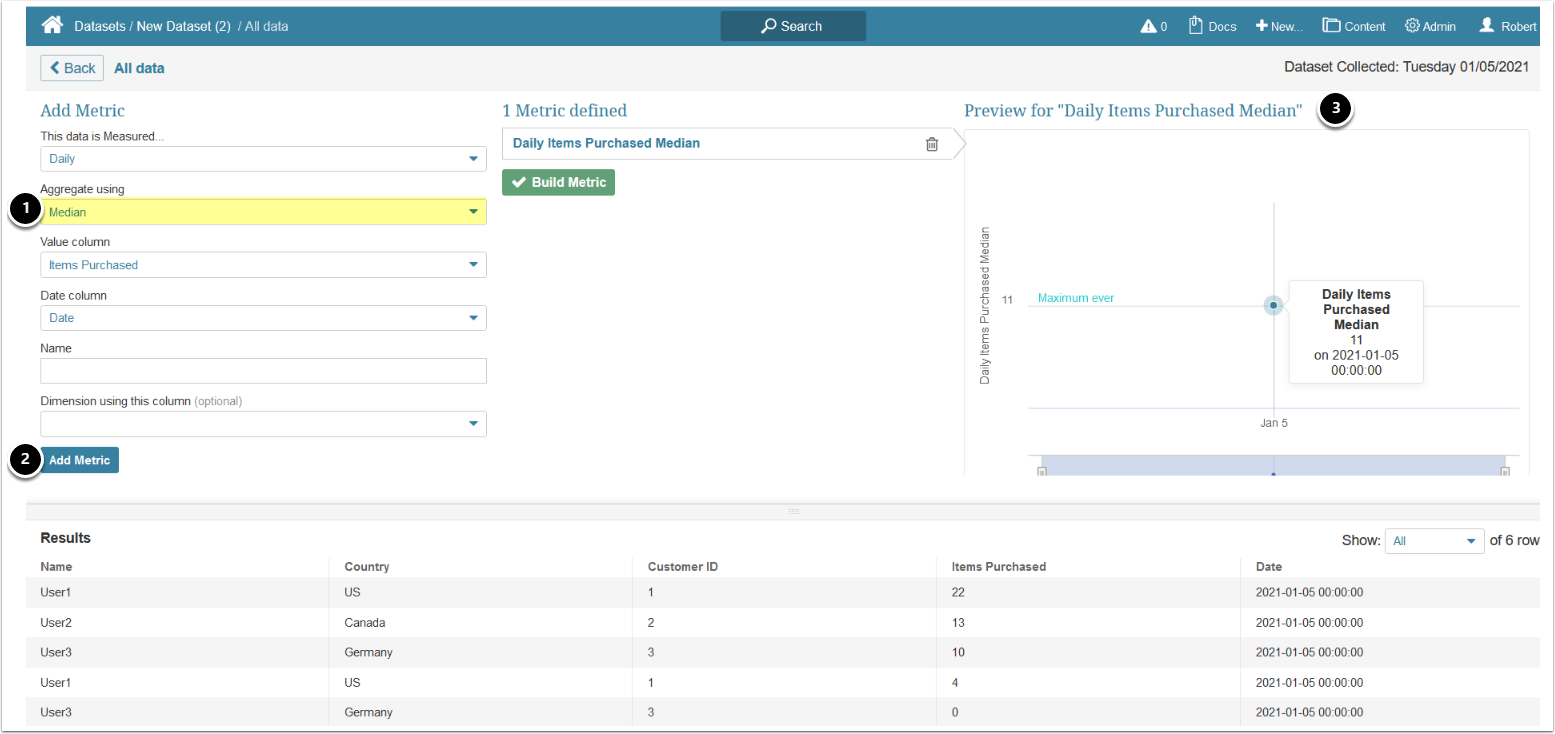Viewport: 1555px width, 734px height.
Task: Expand the Daily measurement interval dropdown
Action: pyautogui.click(x=263, y=159)
